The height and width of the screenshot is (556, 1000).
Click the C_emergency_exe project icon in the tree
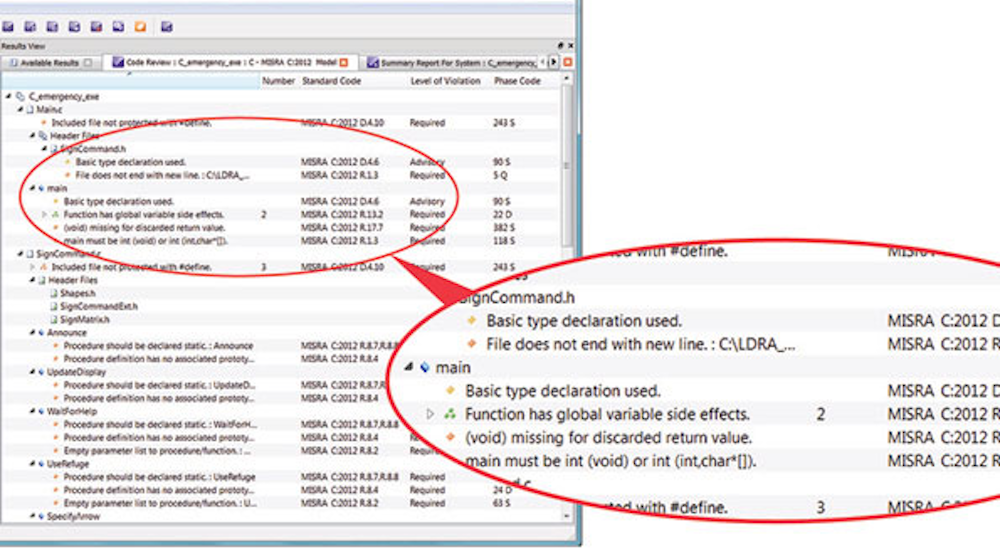click(x=19, y=96)
